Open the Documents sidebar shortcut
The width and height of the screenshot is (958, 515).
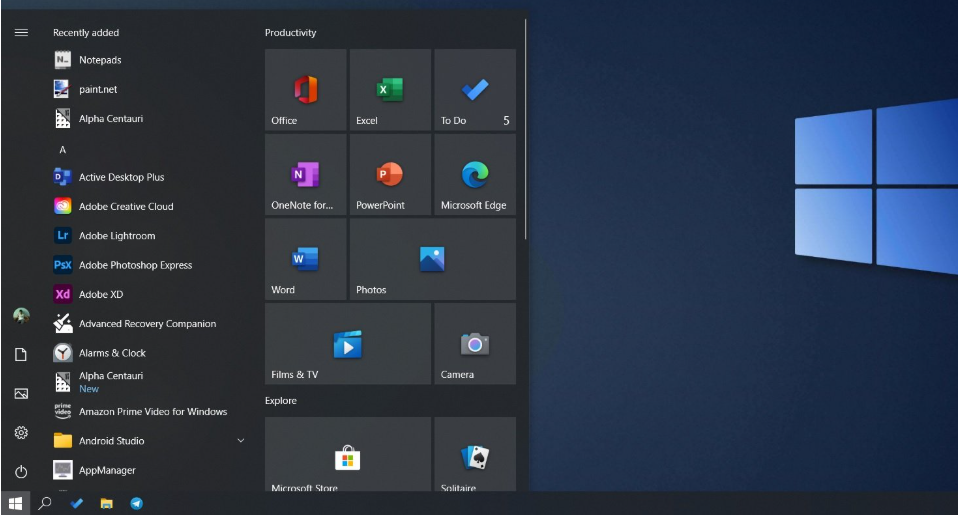click(21, 354)
